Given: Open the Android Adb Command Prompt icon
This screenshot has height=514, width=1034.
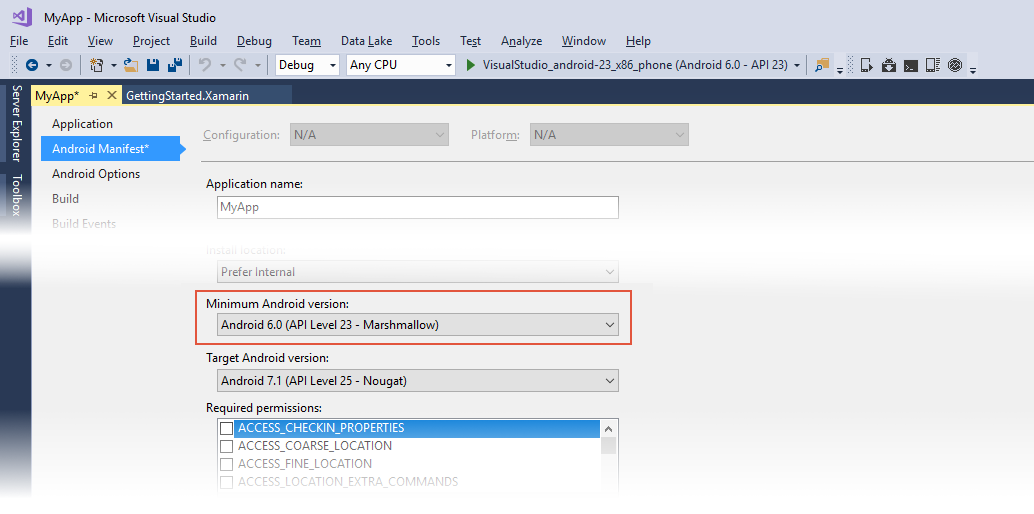Looking at the screenshot, I should [910, 65].
